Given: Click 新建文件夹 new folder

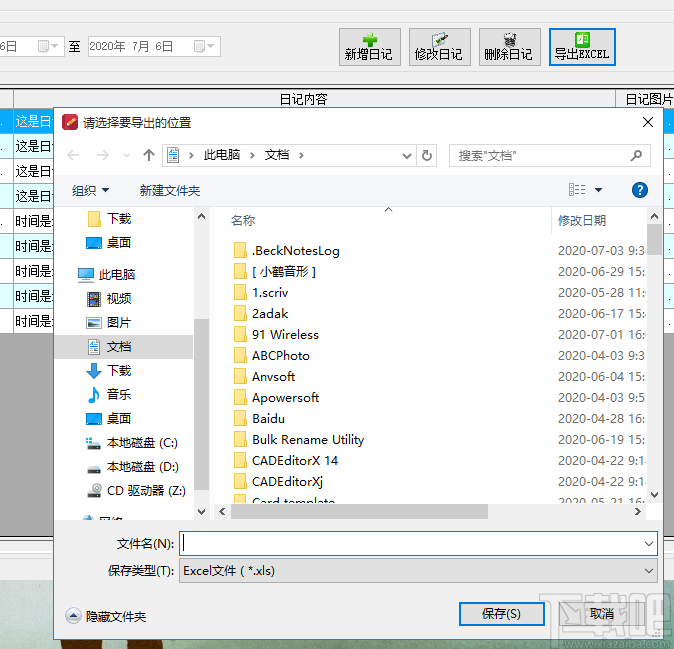Looking at the screenshot, I should tap(170, 190).
